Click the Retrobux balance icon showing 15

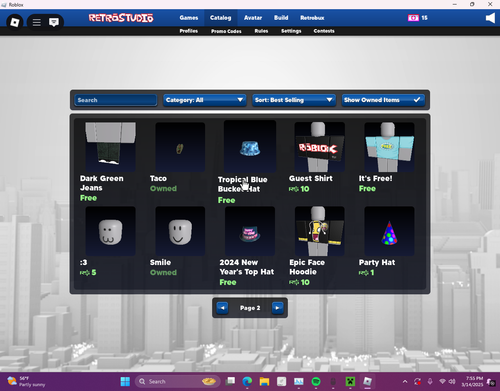point(413,18)
